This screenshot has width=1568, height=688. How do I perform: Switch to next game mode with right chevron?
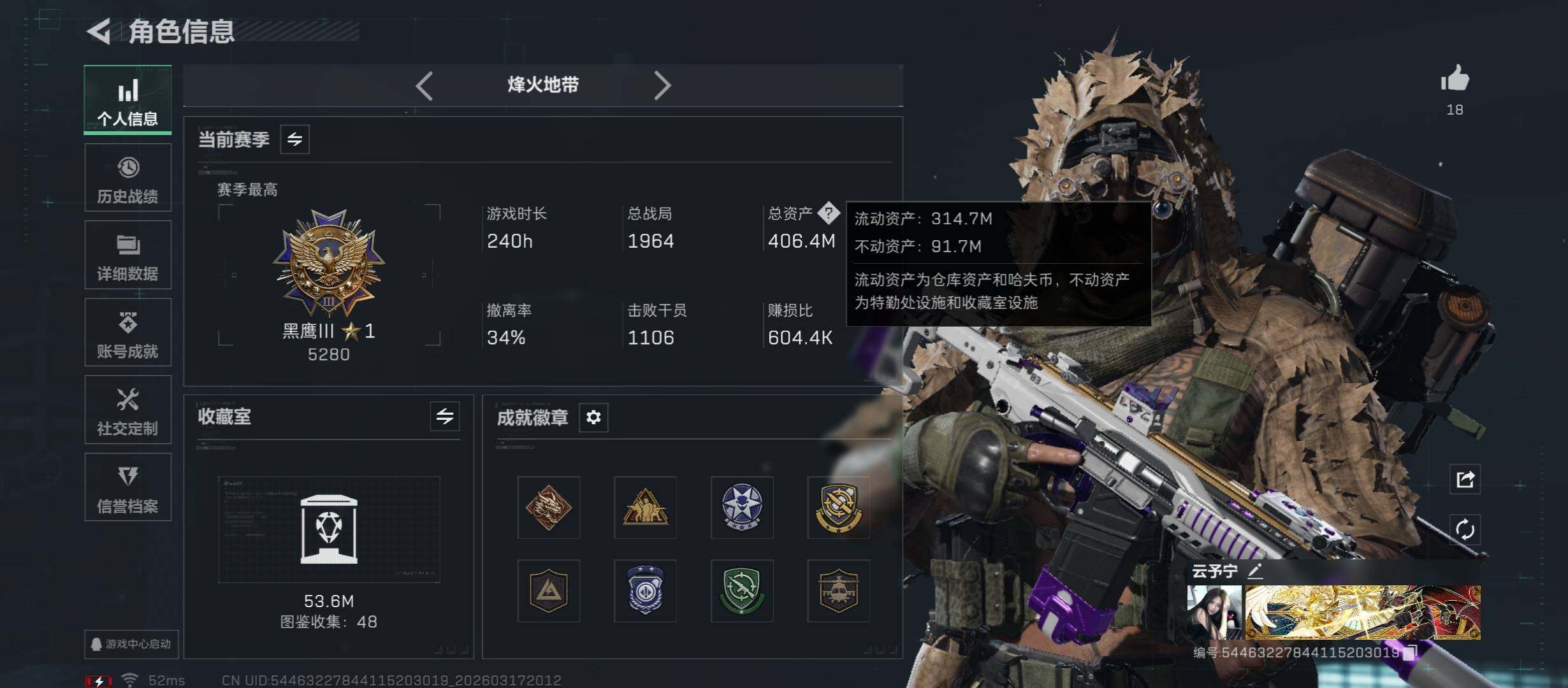click(662, 85)
